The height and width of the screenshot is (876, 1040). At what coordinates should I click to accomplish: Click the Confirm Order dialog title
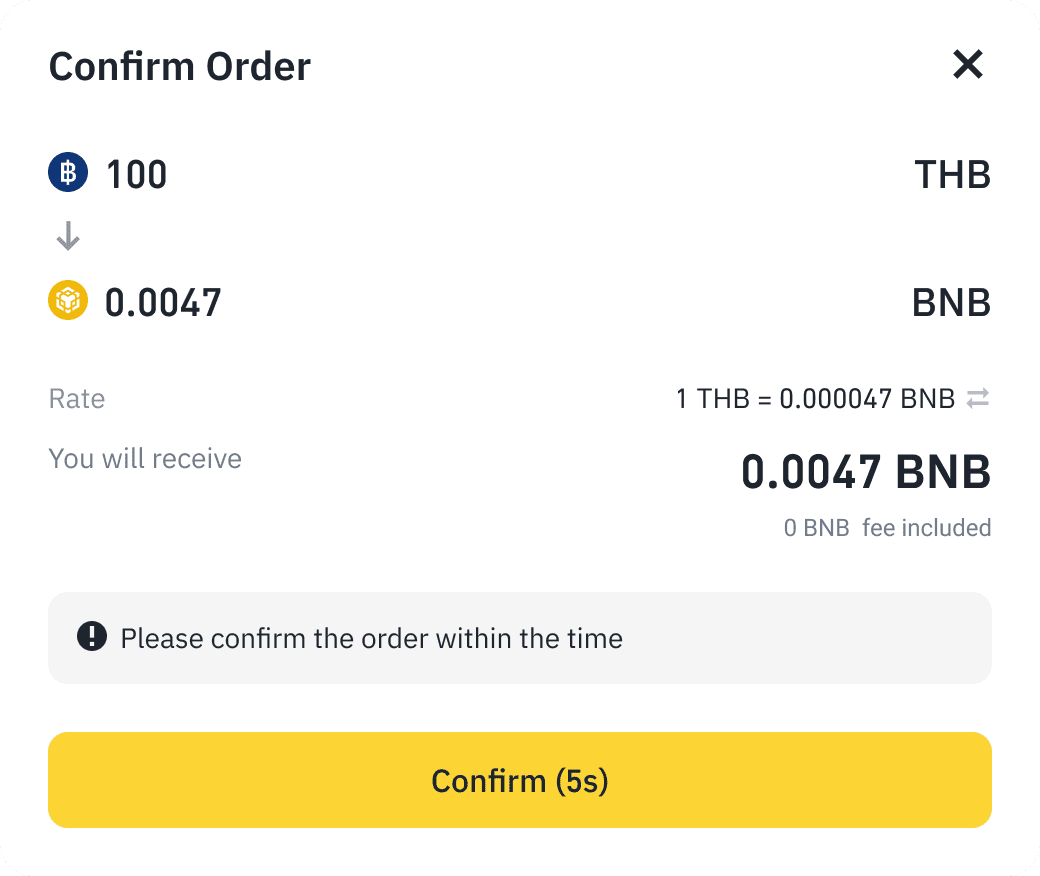[180, 67]
